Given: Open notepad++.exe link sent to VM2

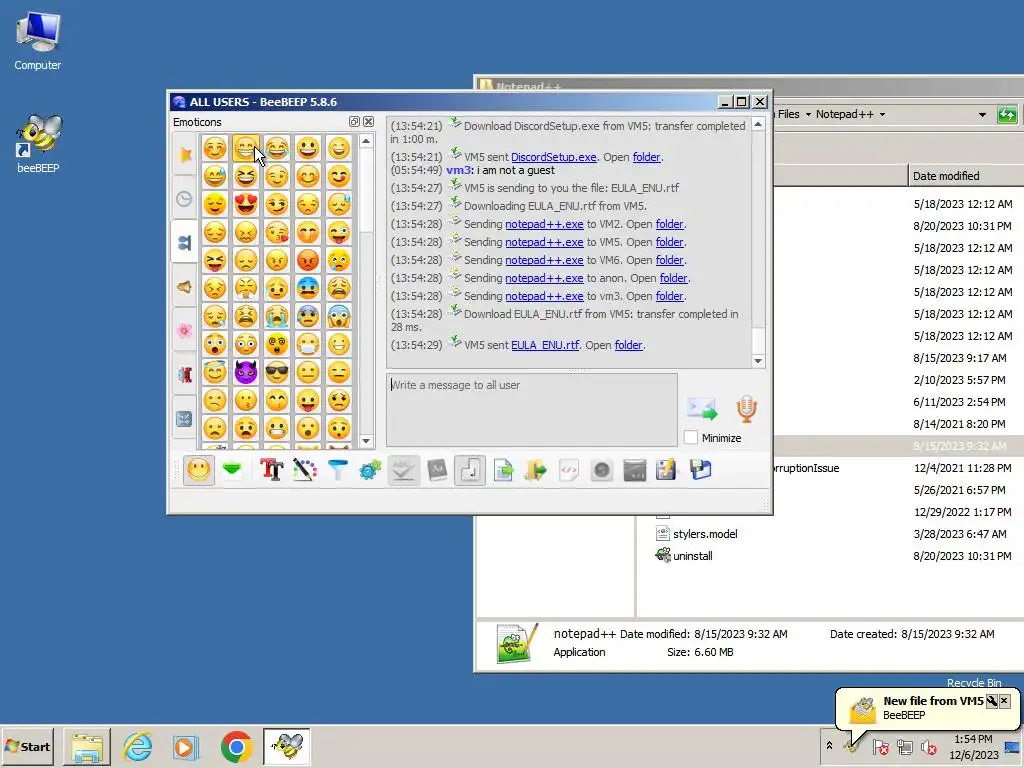Looking at the screenshot, I should point(544,224).
